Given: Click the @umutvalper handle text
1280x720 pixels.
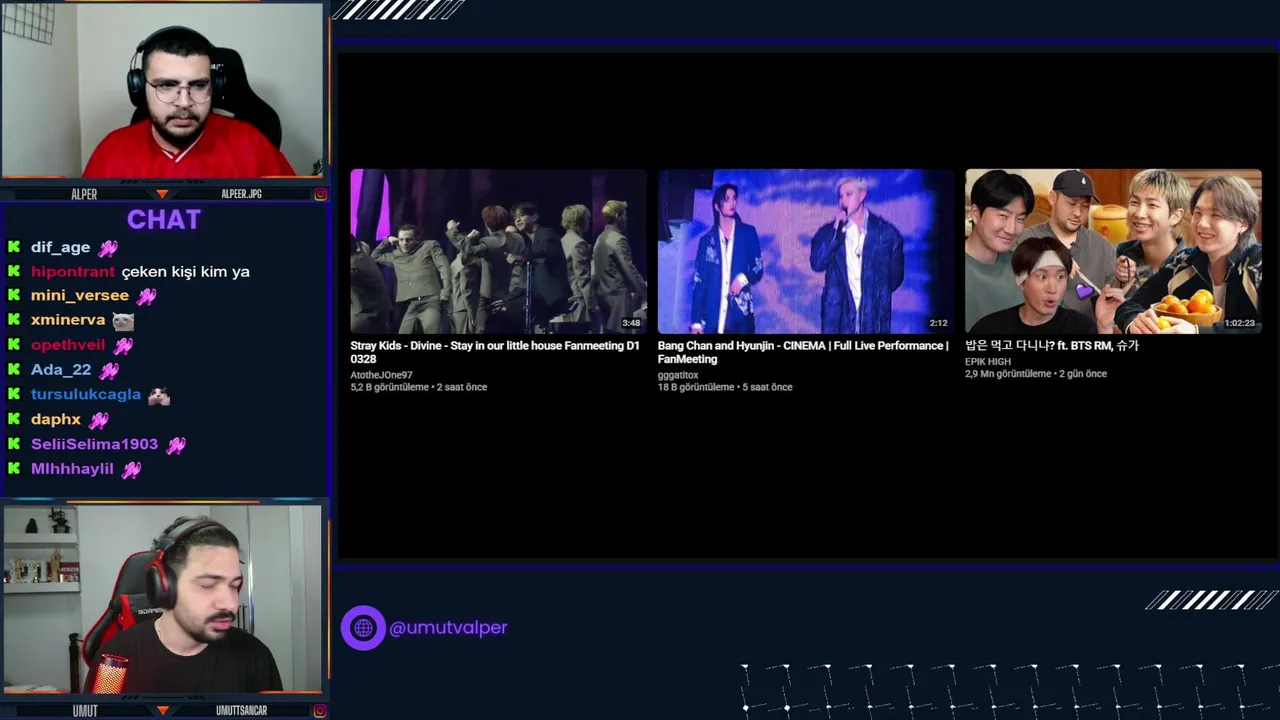Looking at the screenshot, I should coord(448,628).
